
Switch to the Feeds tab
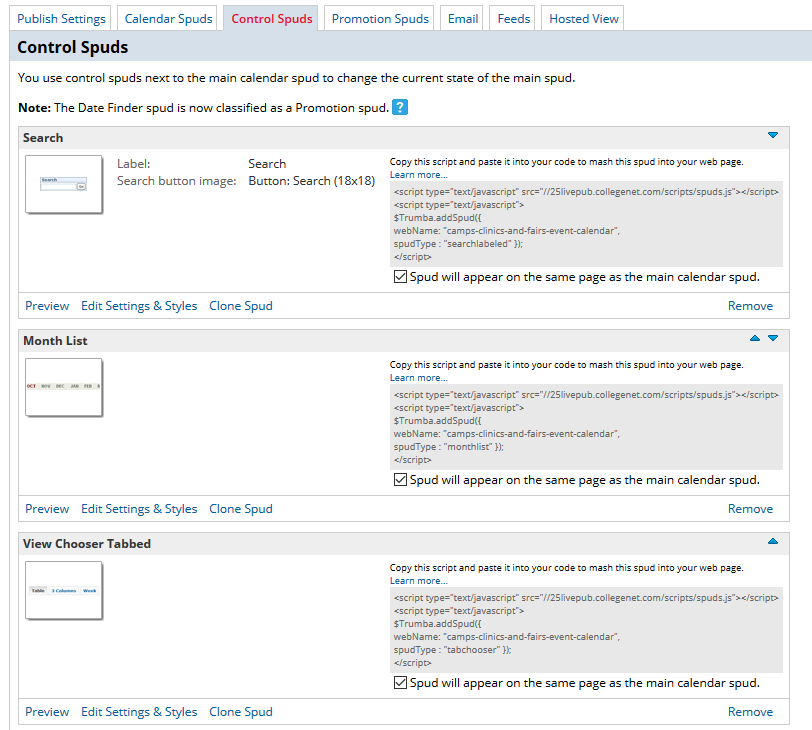pos(514,19)
